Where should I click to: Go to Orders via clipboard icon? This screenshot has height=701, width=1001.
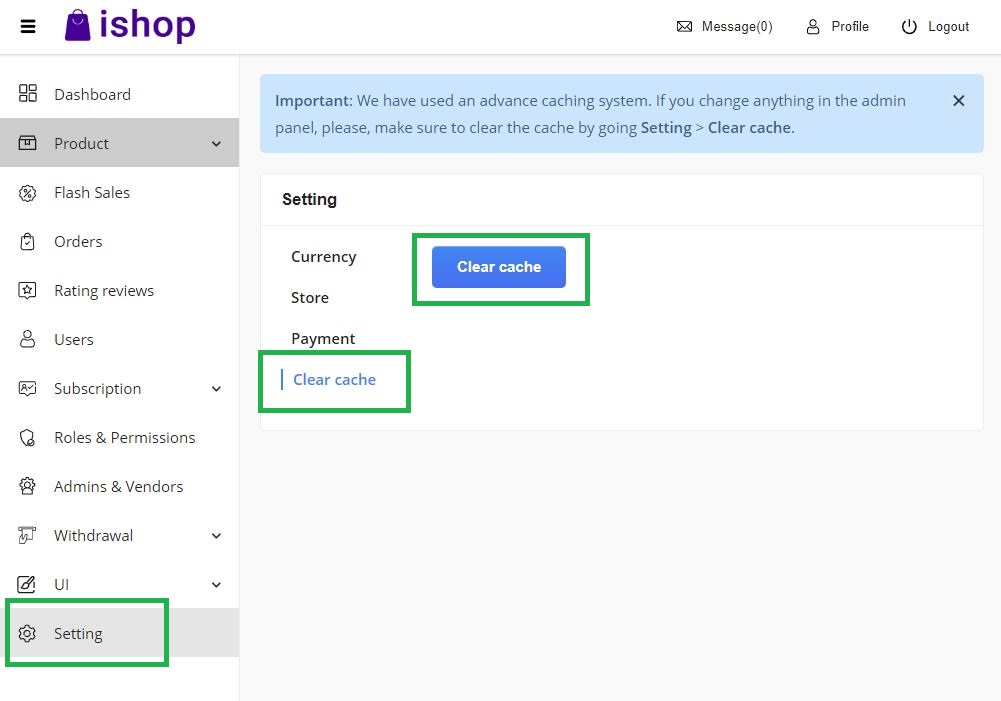(28, 241)
